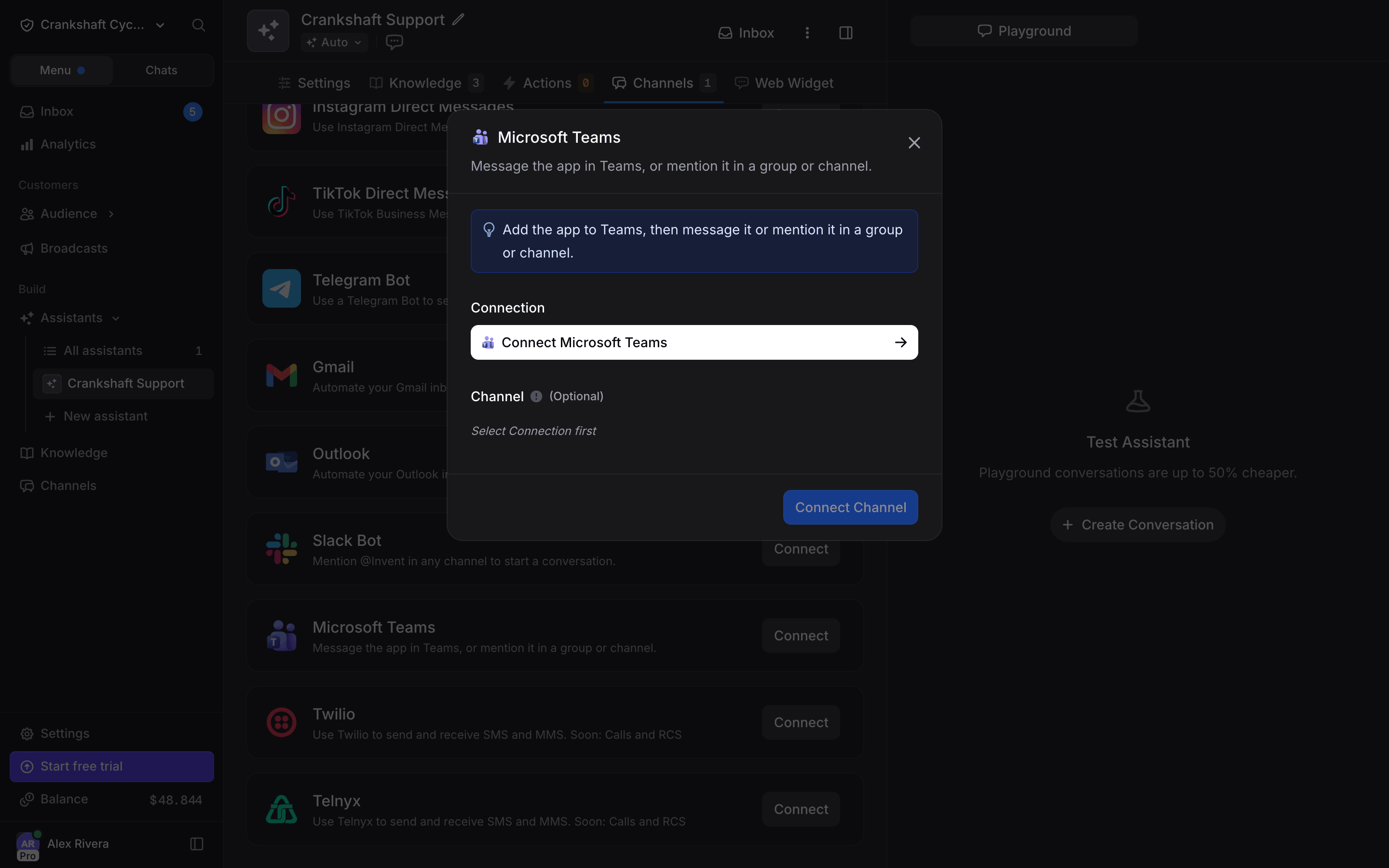
Task: Click the Slack Bot icon
Action: tap(281, 549)
